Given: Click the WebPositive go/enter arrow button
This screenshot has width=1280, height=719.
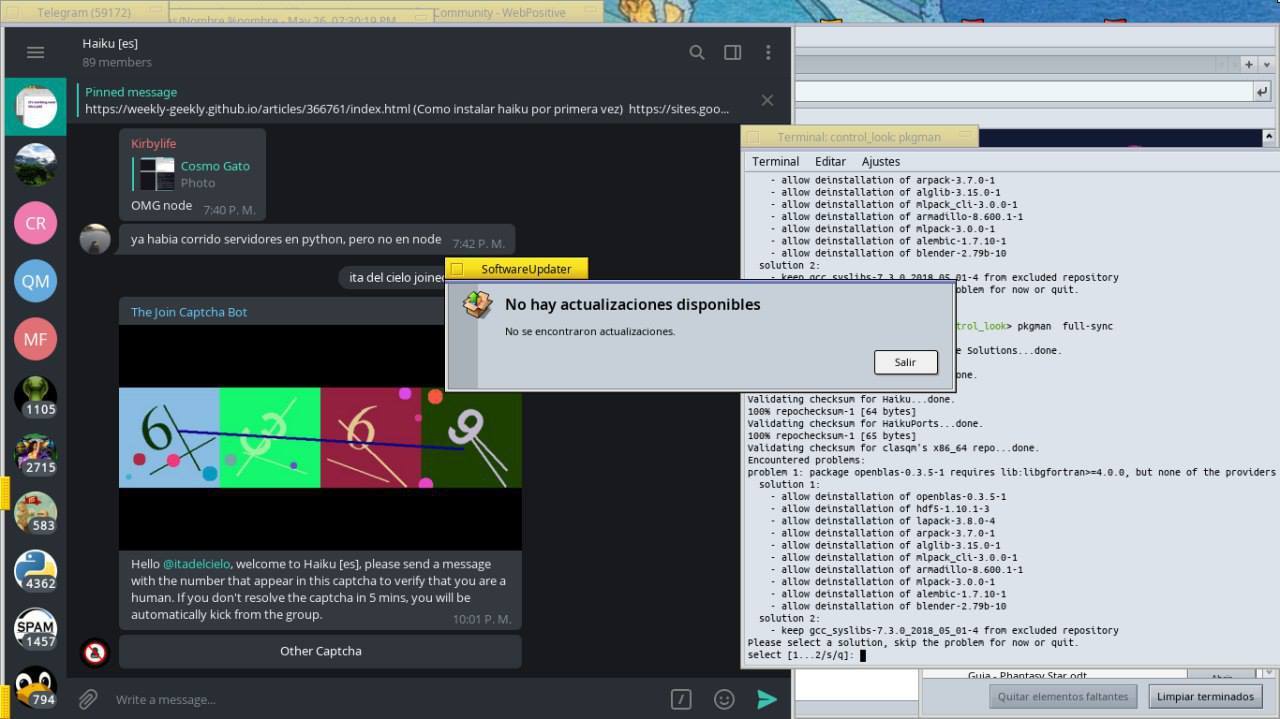Looking at the screenshot, I should [x=1262, y=91].
